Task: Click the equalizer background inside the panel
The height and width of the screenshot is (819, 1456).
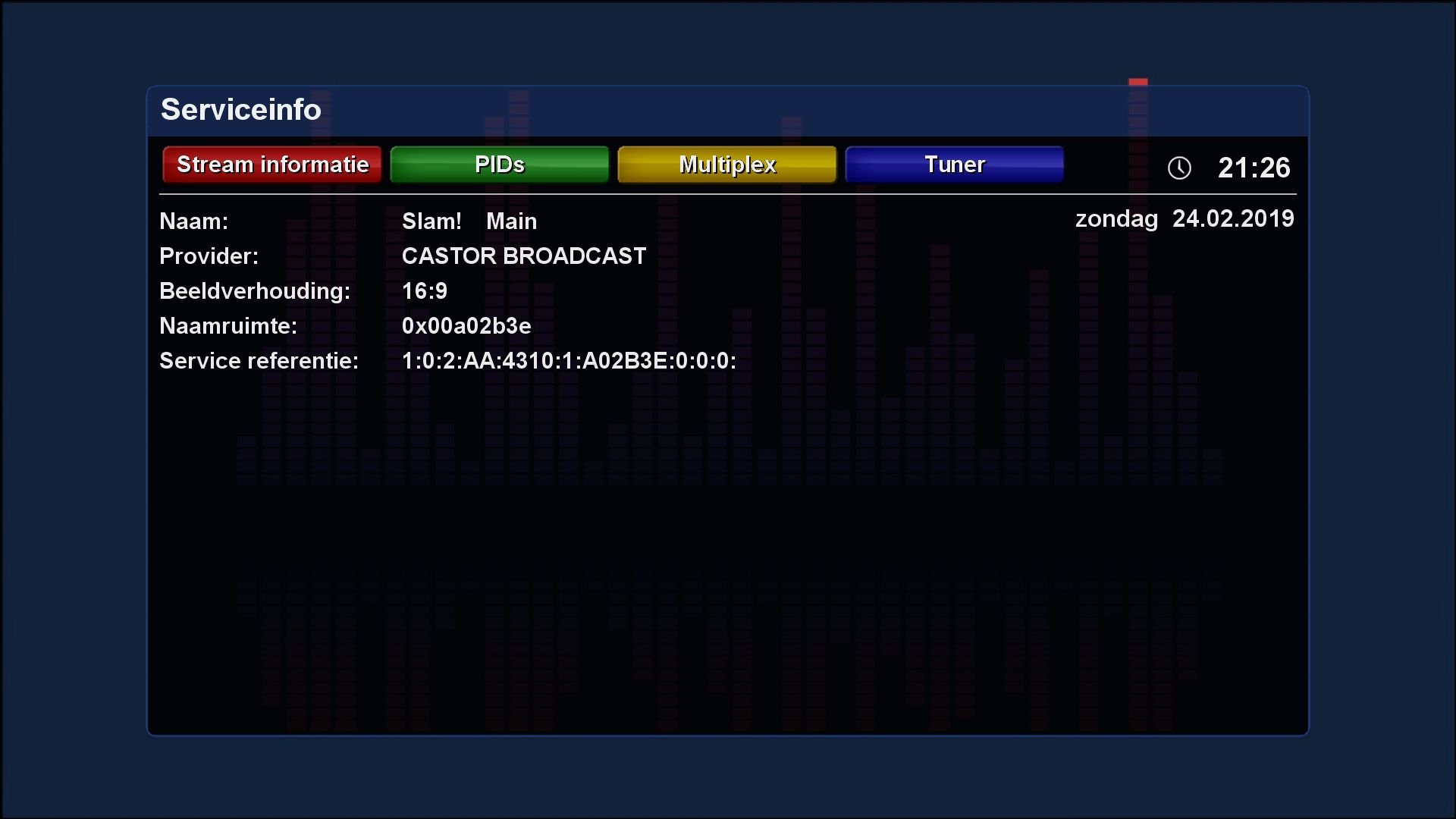Action: click(682, 531)
